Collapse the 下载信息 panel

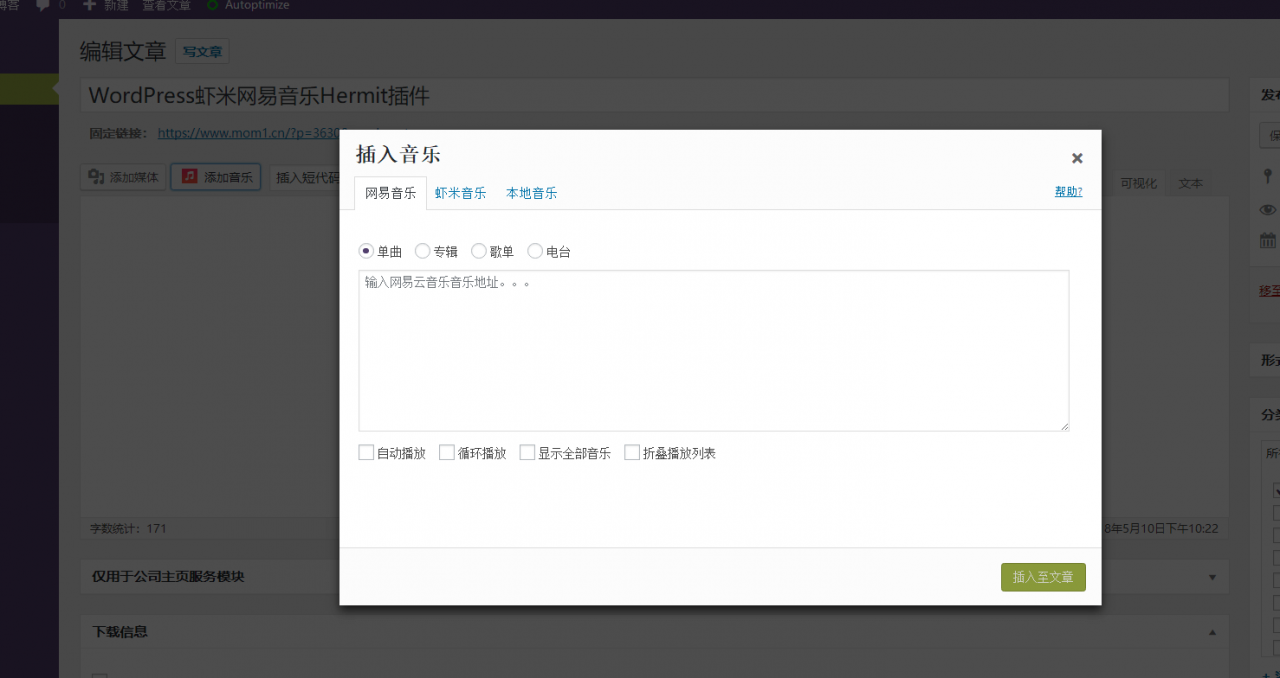(1211, 632)
